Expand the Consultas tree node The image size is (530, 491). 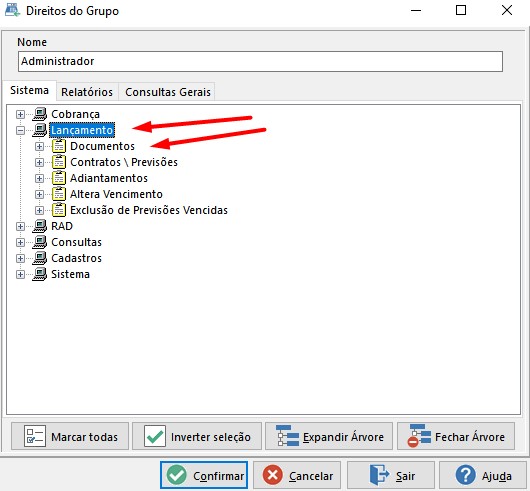pos(20,242)
